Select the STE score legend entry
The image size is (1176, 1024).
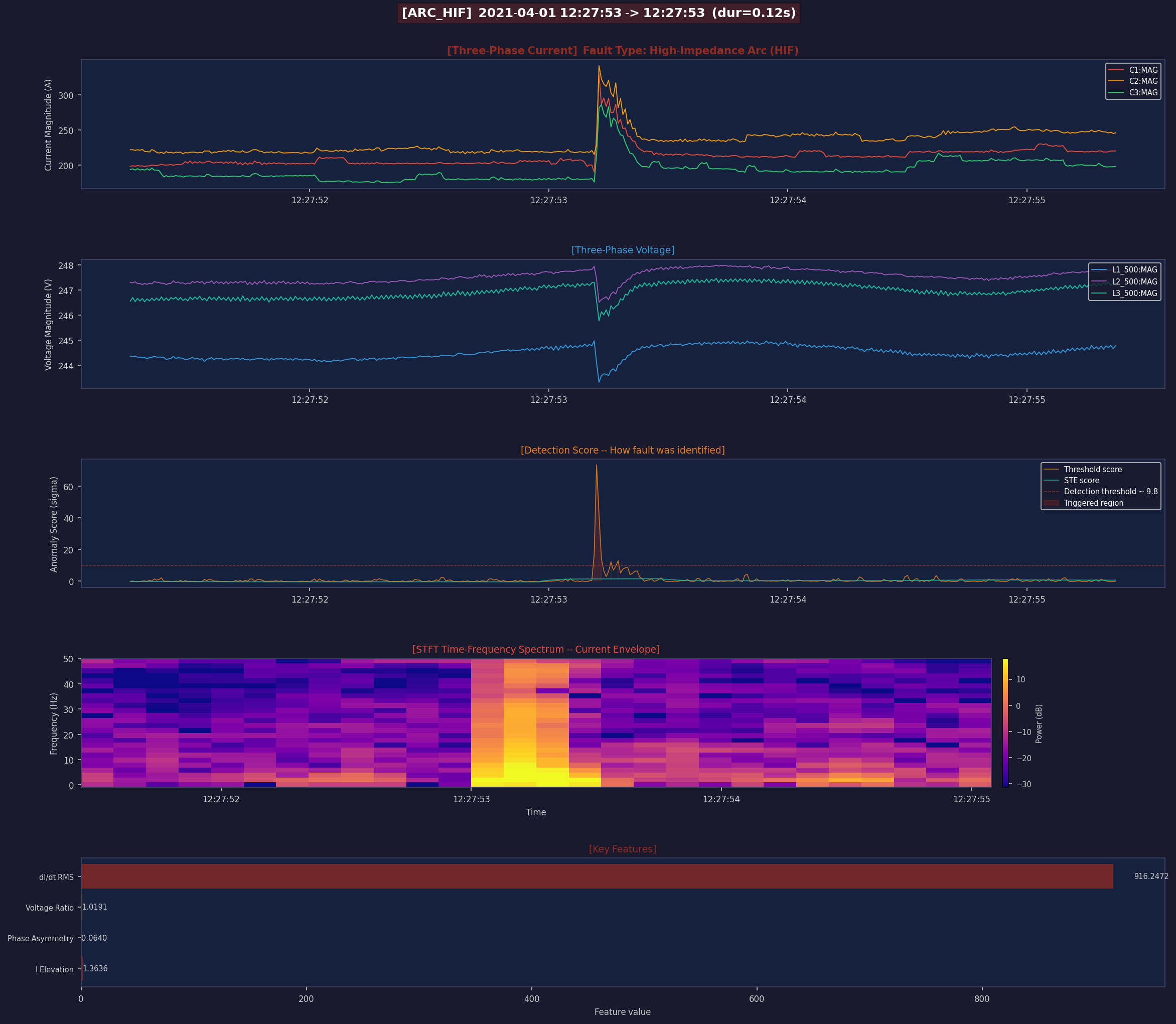[x=1082, y=481]
